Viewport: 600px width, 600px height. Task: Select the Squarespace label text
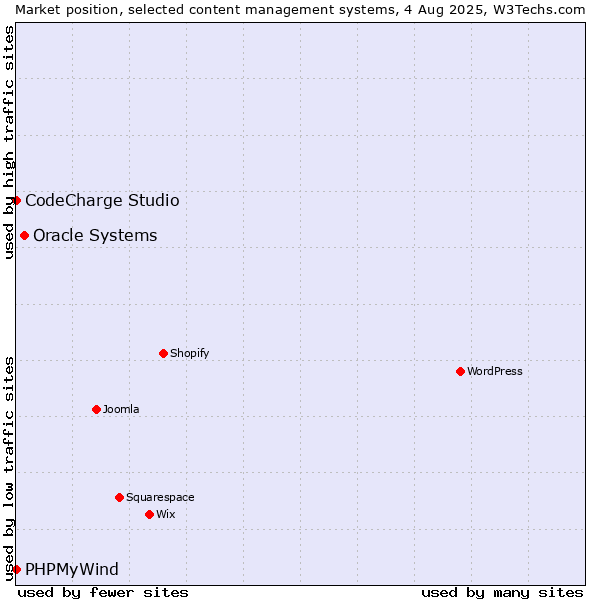point(160,497)
